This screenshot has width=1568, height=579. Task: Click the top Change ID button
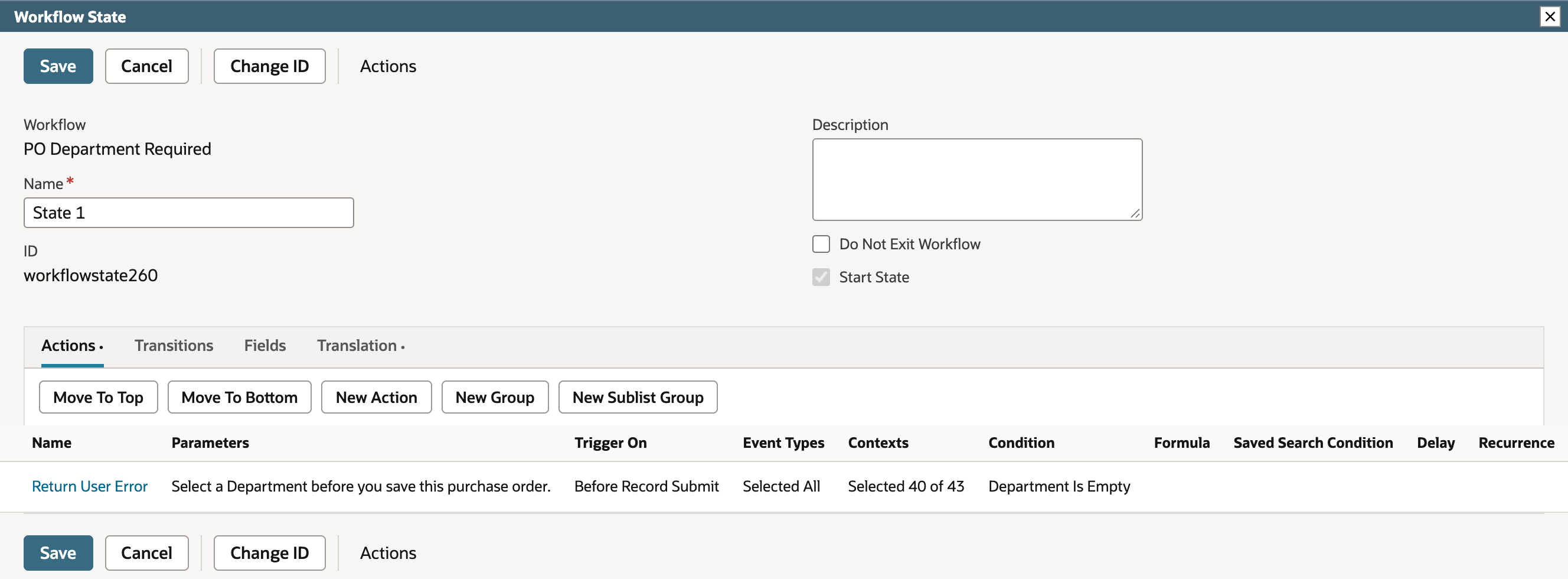270,66
